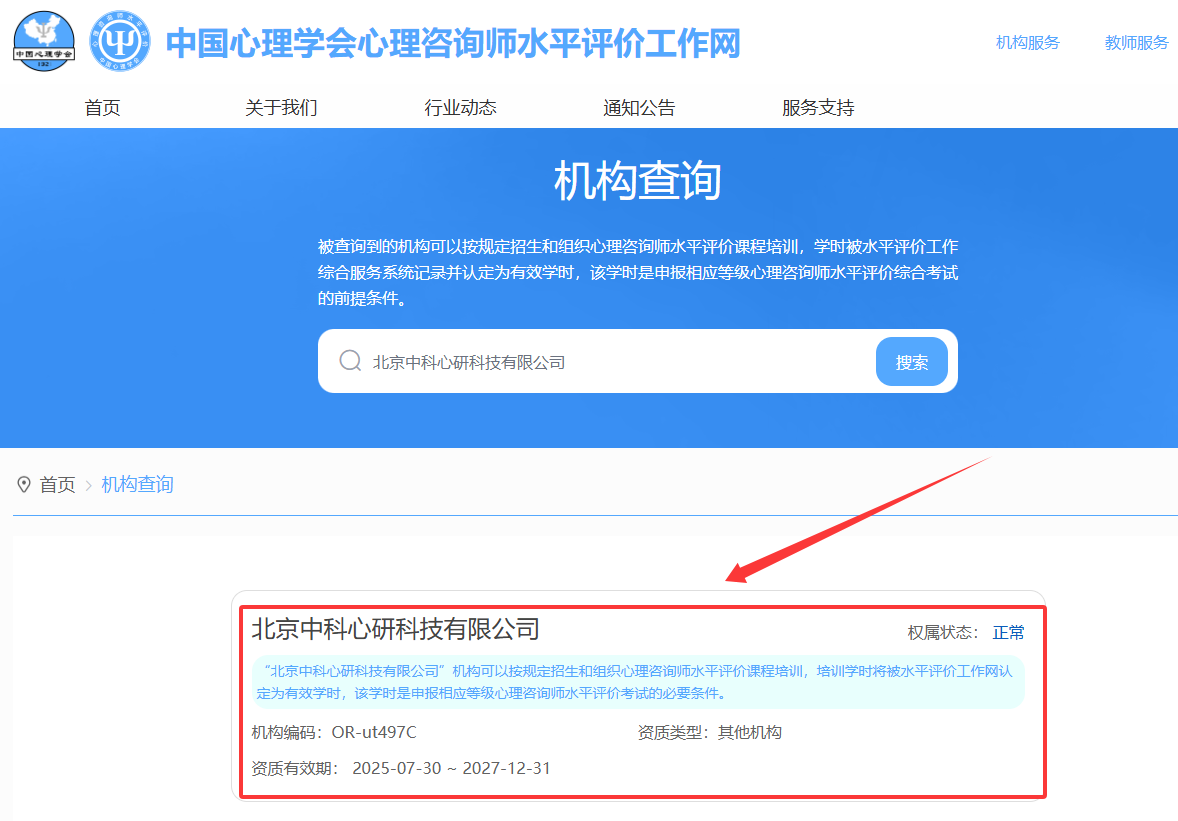Click the location pin icon in breadcrumb
This screenshot has width=1178, height=821.
24,484
